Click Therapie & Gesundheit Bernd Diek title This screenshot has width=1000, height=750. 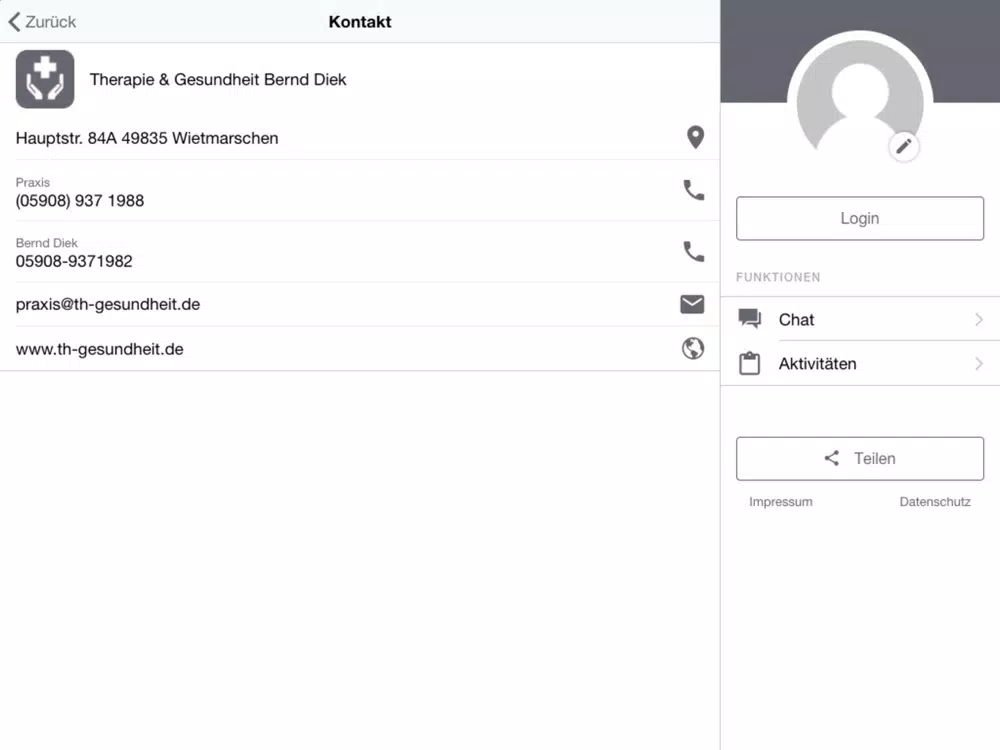tap(218, 80)
